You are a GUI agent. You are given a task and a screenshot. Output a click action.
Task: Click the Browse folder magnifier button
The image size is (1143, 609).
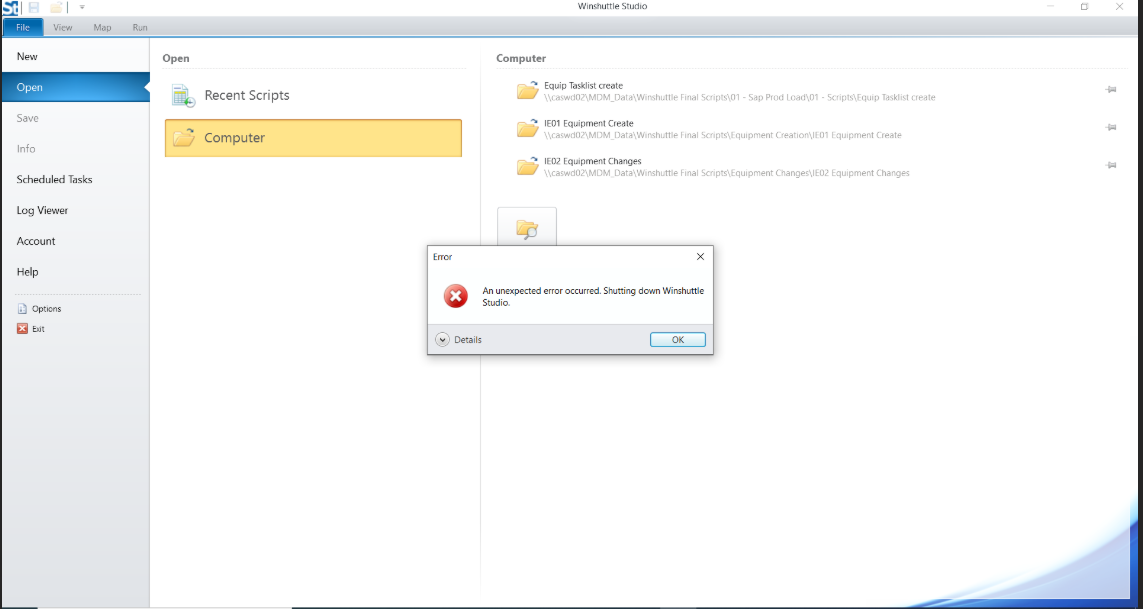click(527, 227)
